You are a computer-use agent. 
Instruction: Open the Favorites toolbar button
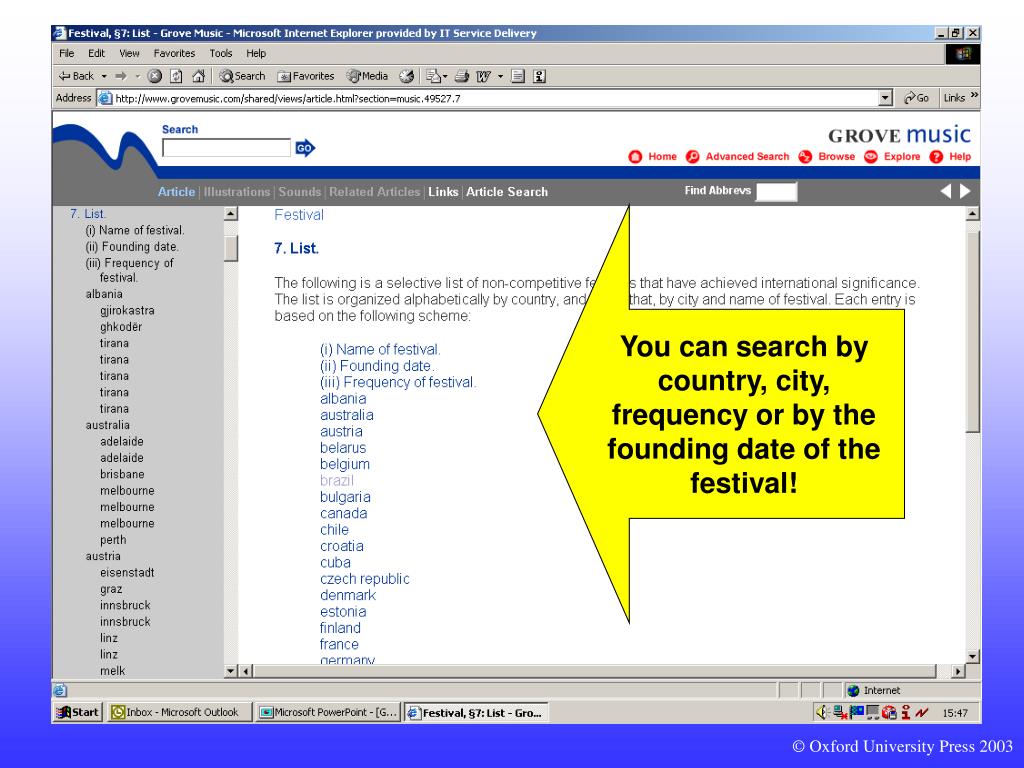point(306,76)
